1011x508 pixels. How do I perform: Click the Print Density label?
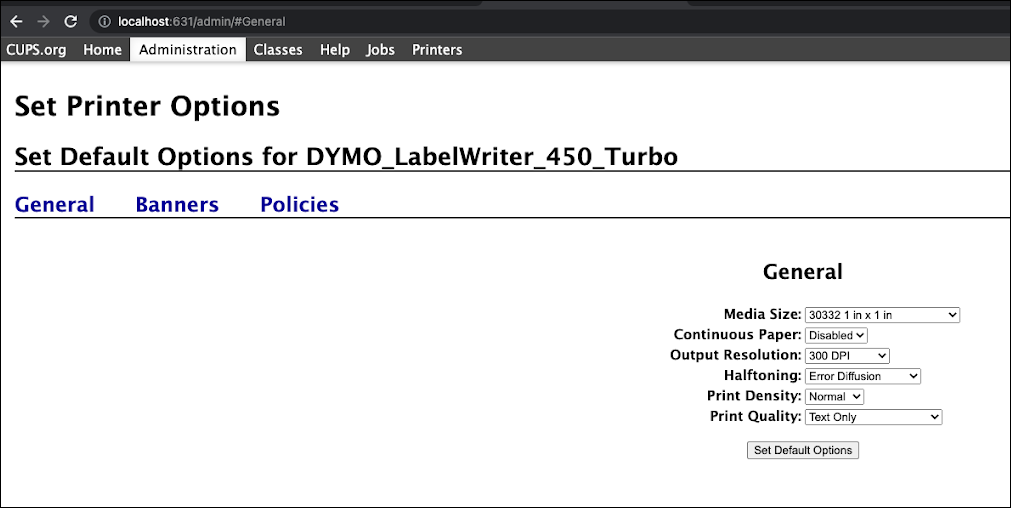(754, 396)
